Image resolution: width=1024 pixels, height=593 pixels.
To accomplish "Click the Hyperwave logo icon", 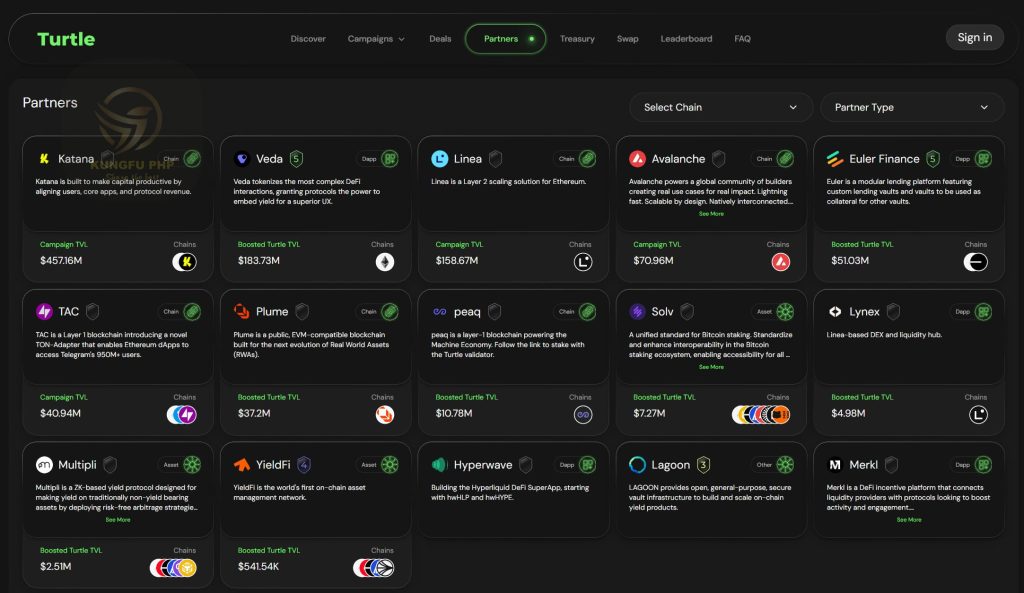I will pyautogui.click(x=440, y=465).
